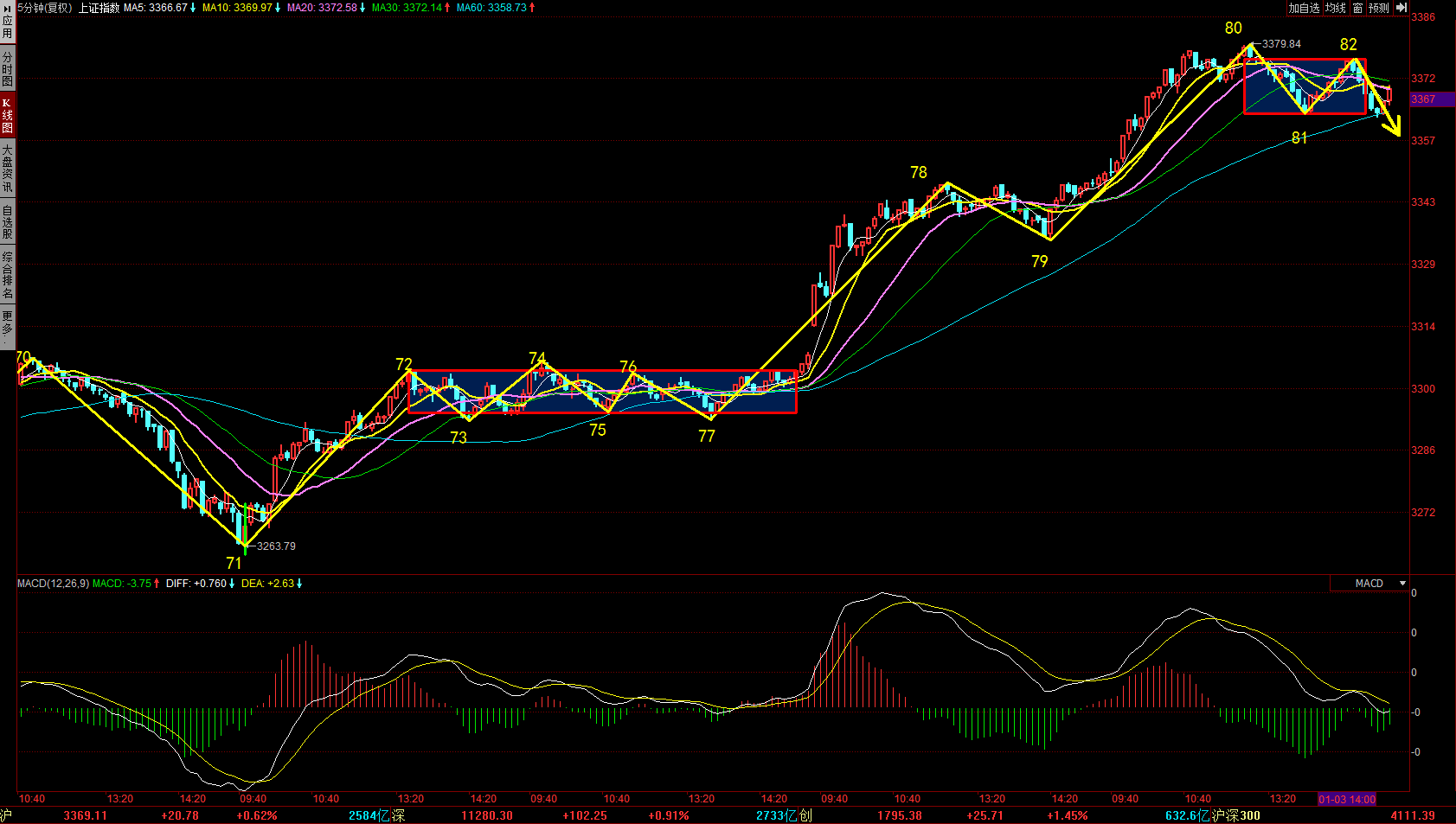Open the 大盘资讯 sidebar tab

click(x=7, y=168)
